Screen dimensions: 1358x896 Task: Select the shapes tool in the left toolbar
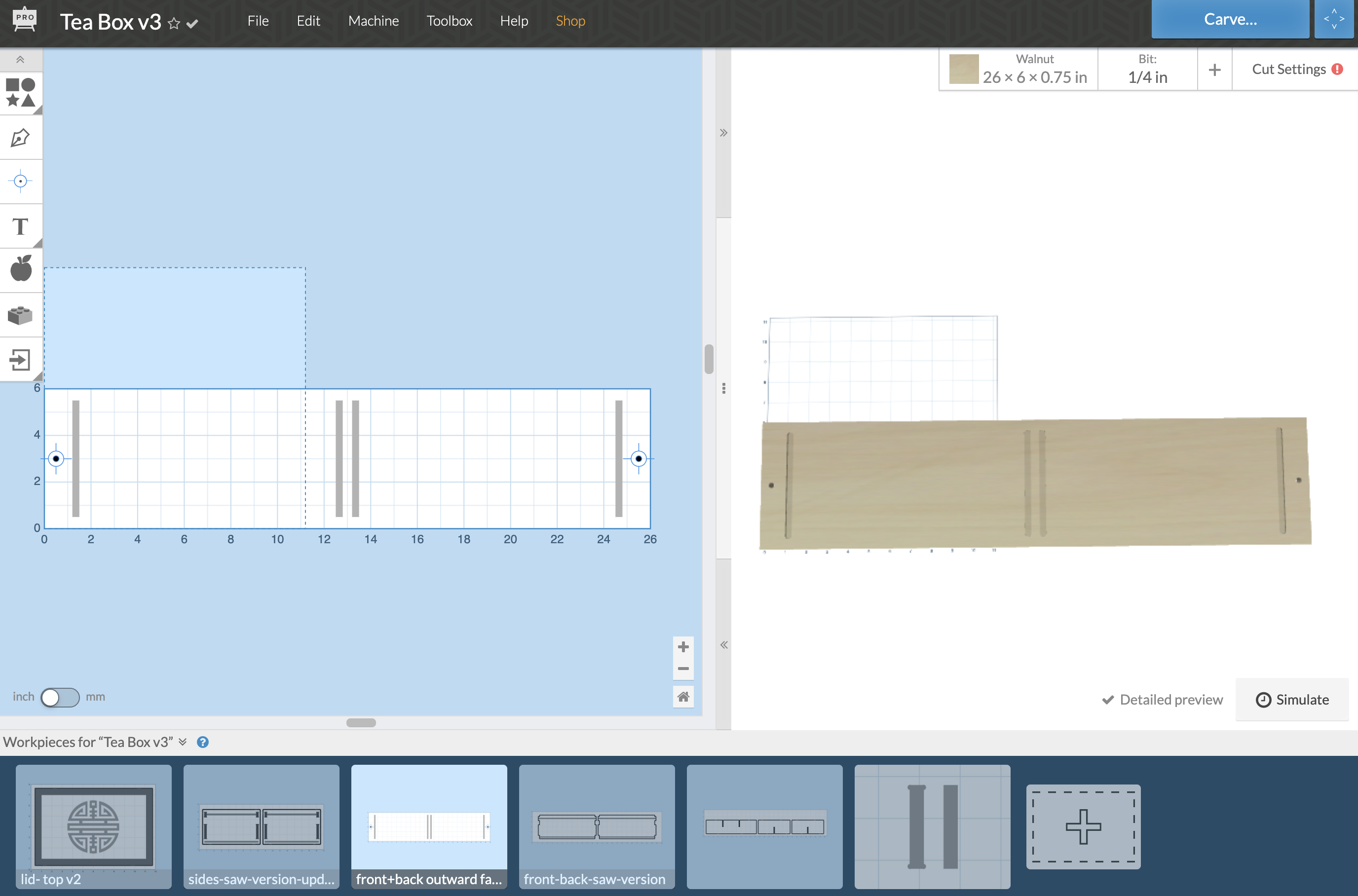21,93
